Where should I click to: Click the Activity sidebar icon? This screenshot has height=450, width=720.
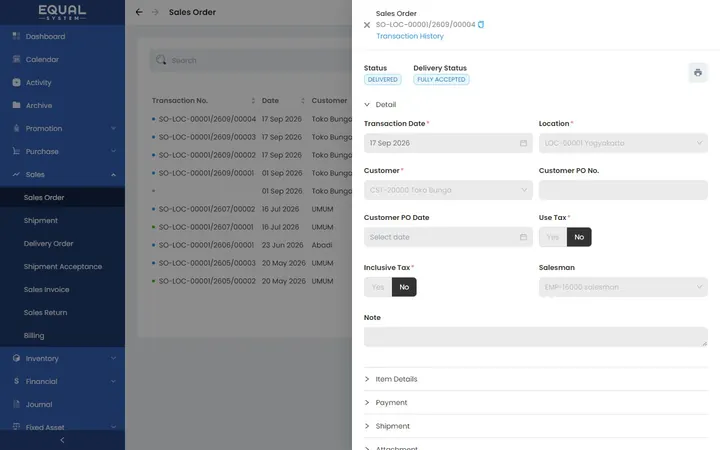17,82
